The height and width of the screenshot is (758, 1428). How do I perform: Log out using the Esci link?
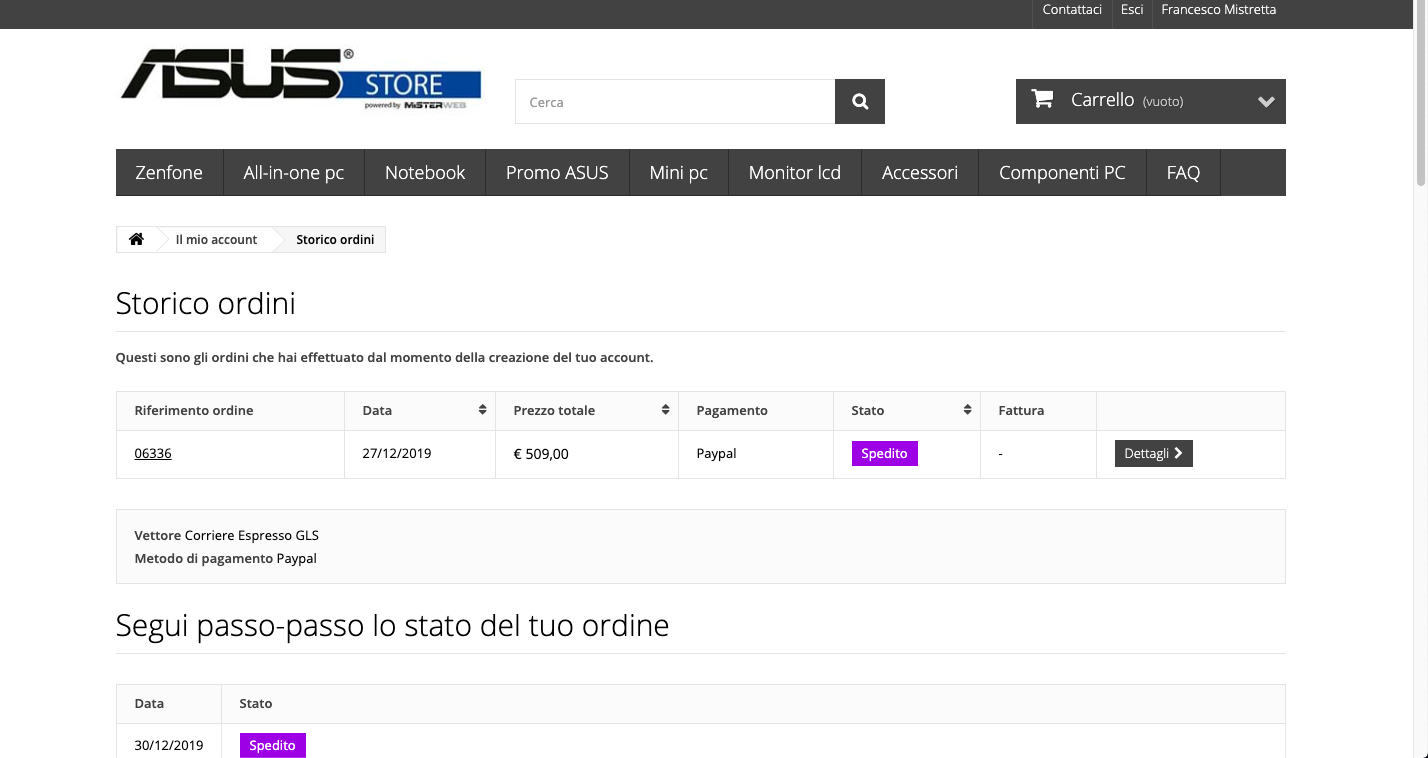1132,10
